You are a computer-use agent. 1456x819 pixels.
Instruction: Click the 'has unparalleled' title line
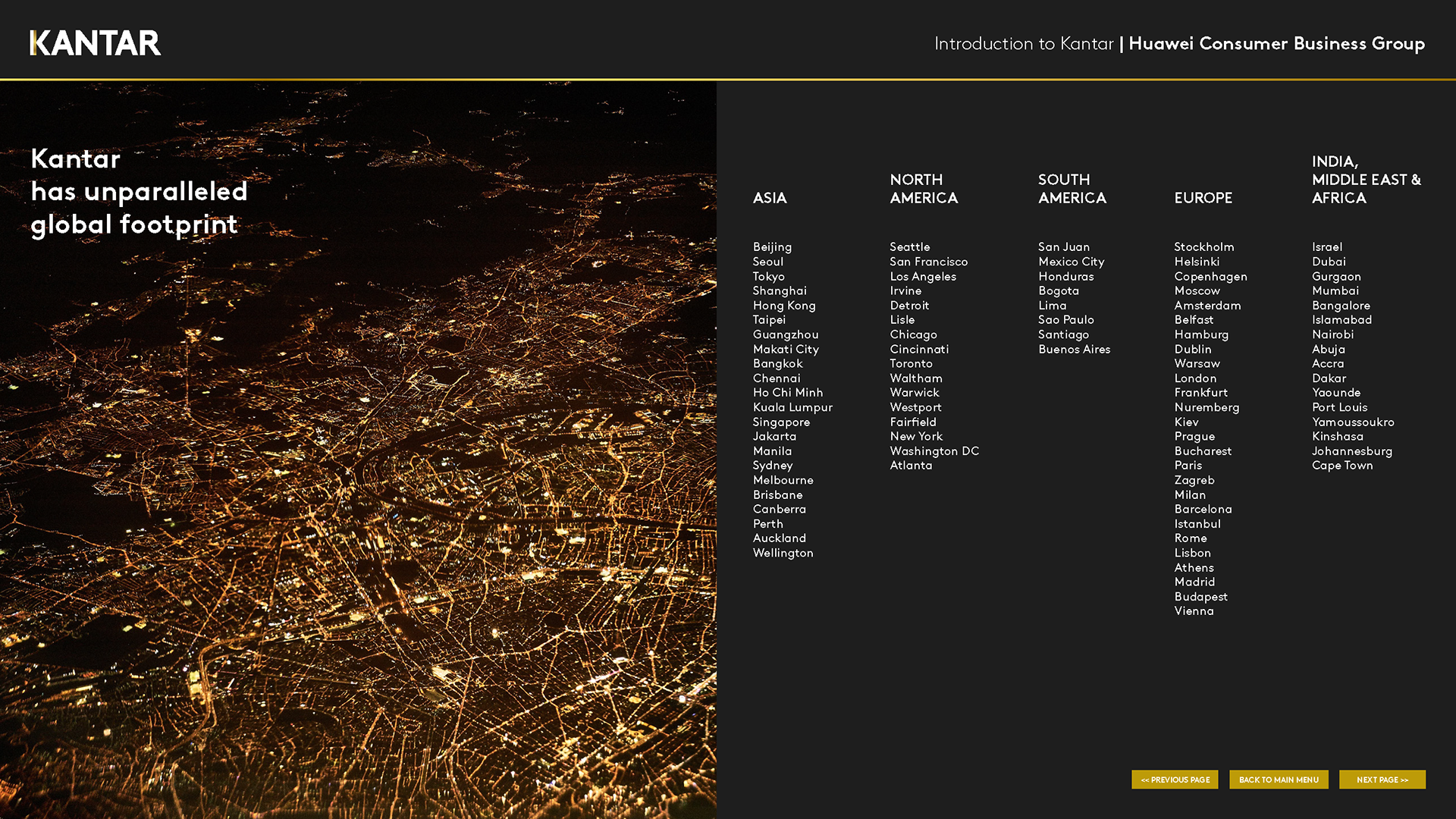pos(139,192)
